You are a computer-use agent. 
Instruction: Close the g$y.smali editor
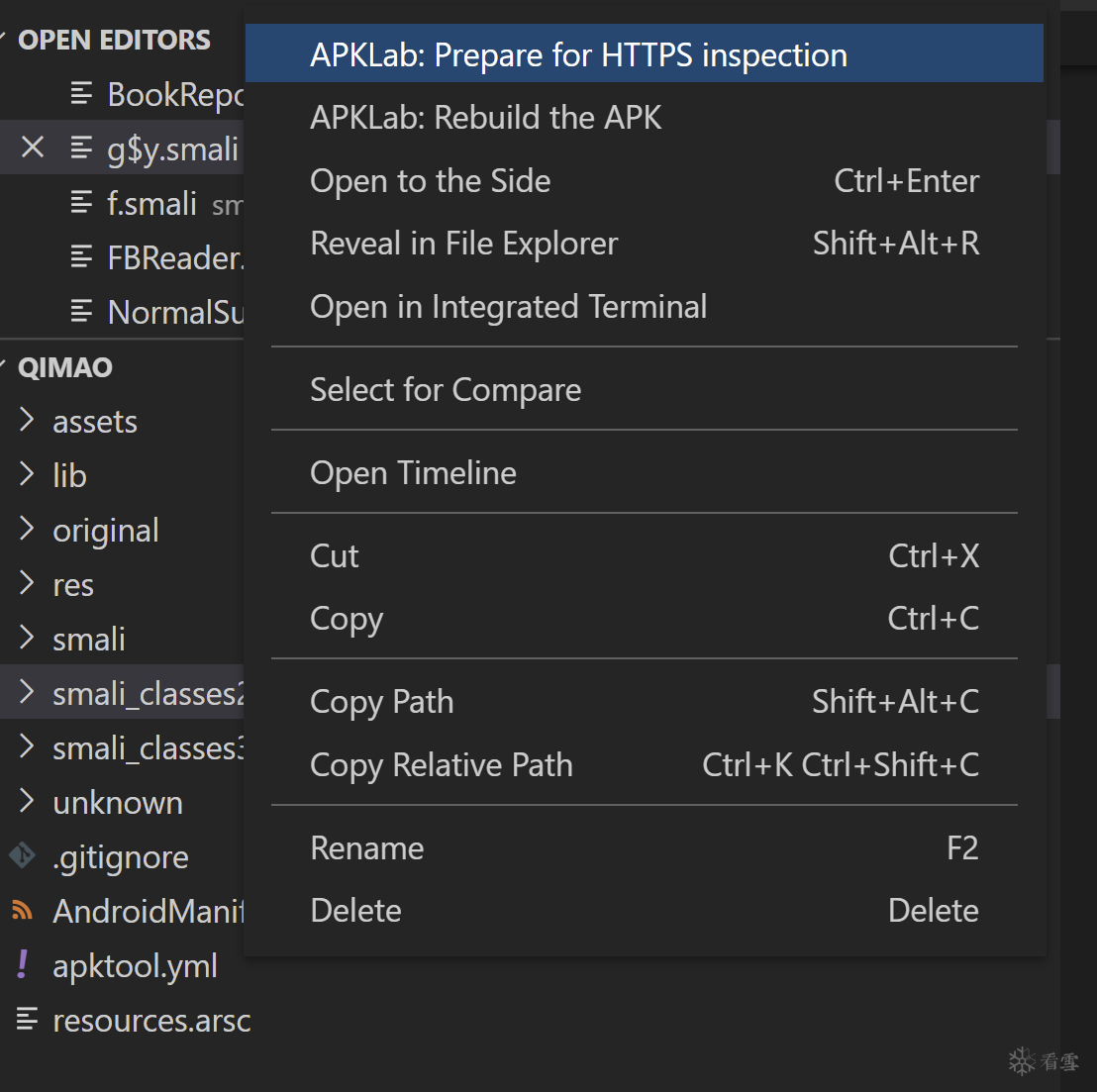click(33, 149)
